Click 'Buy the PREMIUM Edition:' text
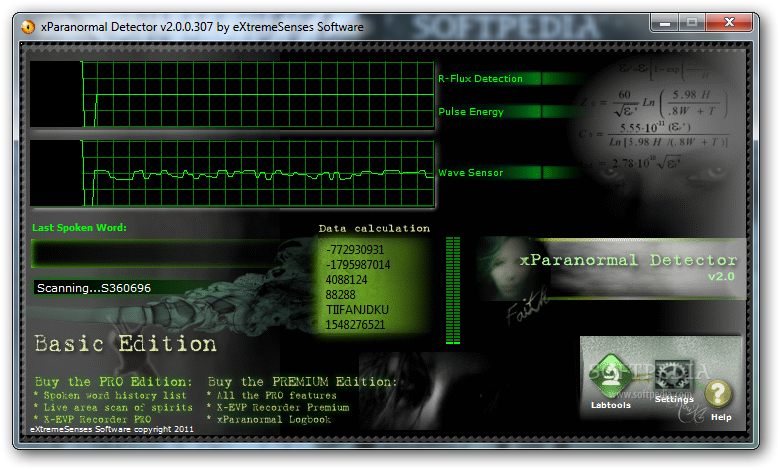Viewport: 780px width, 470px height. [x=302, y=382]
